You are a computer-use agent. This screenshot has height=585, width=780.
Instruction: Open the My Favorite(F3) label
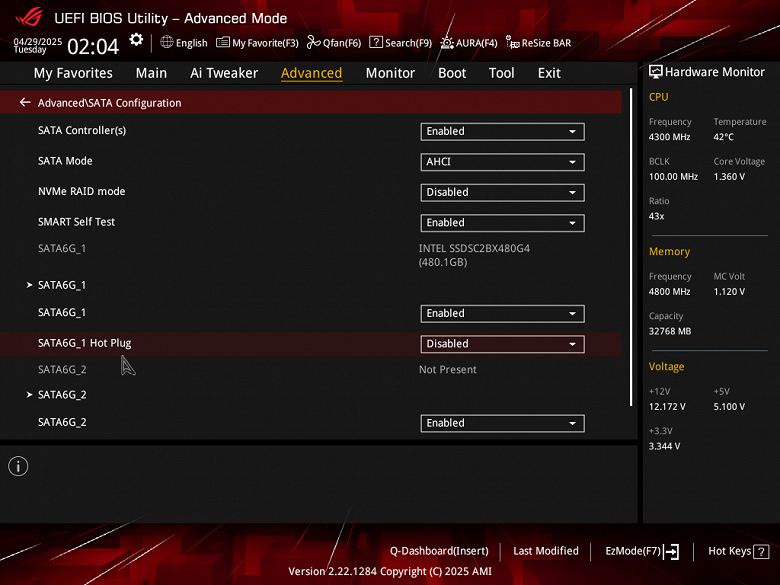pos(265,43)
